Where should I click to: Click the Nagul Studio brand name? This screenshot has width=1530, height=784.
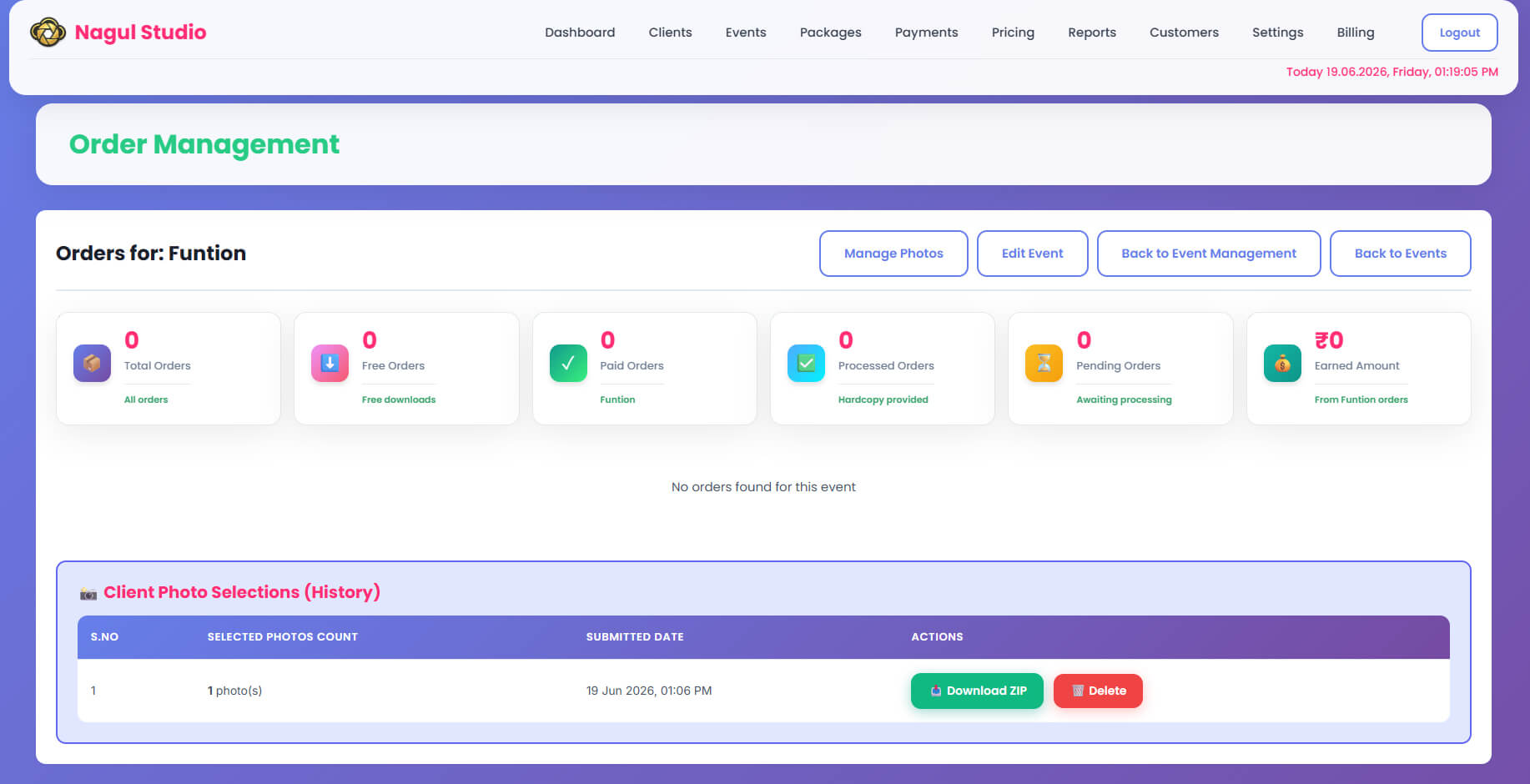[x=140, y=33]
